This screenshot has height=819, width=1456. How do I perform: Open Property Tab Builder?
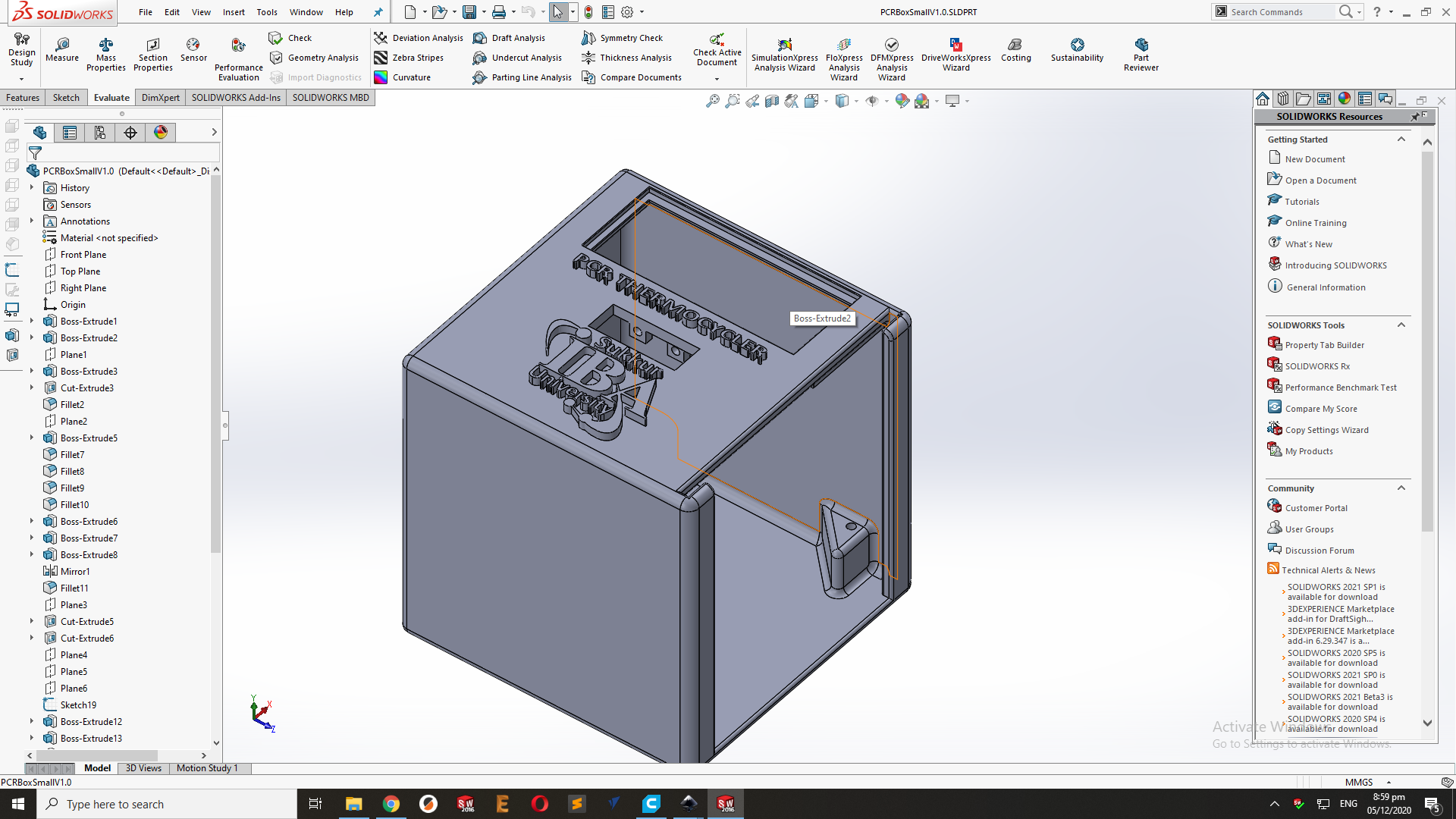(1324, 345)
